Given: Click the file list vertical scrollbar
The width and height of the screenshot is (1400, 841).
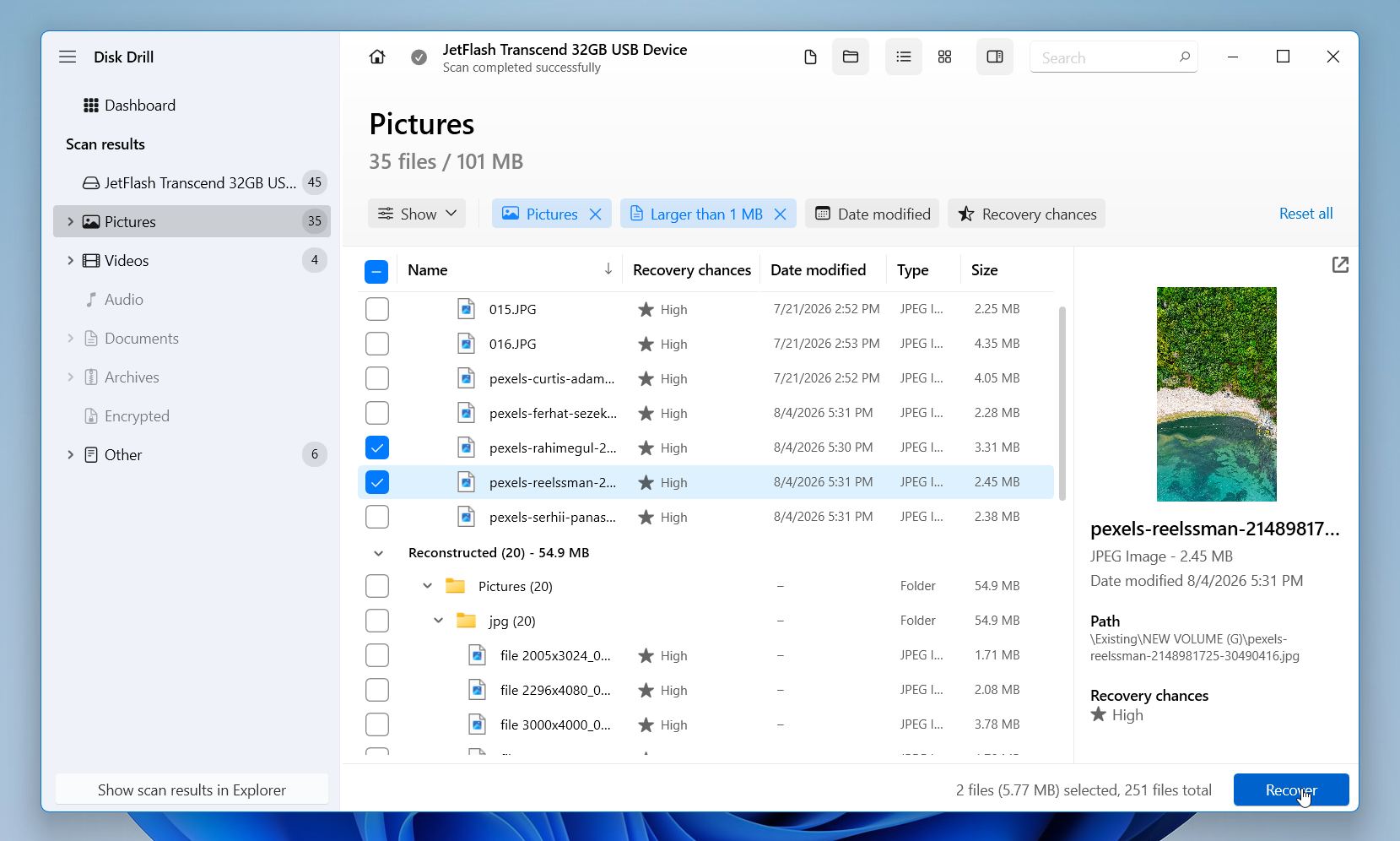Looking at the screenshot, I should [1062, 403].
